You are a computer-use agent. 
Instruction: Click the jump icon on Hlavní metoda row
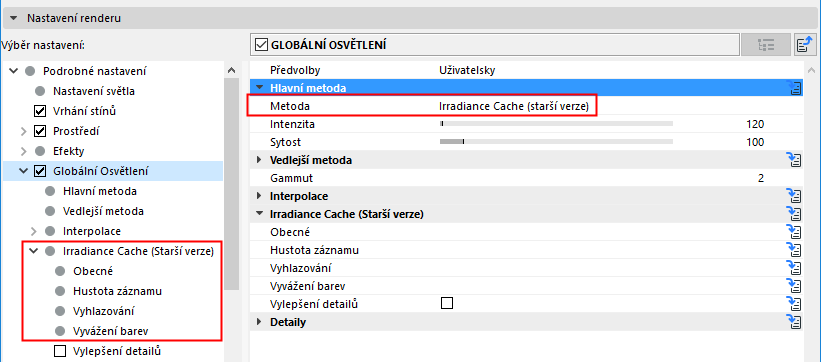coord(794,88)
